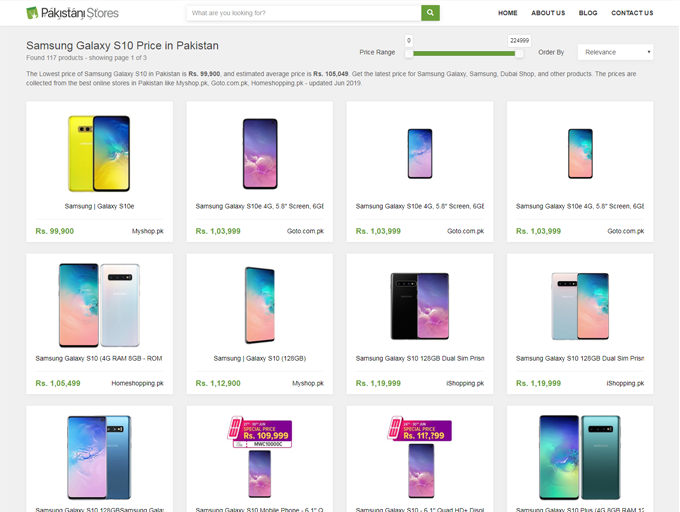Open the BLOG menu link

point(588,13)
